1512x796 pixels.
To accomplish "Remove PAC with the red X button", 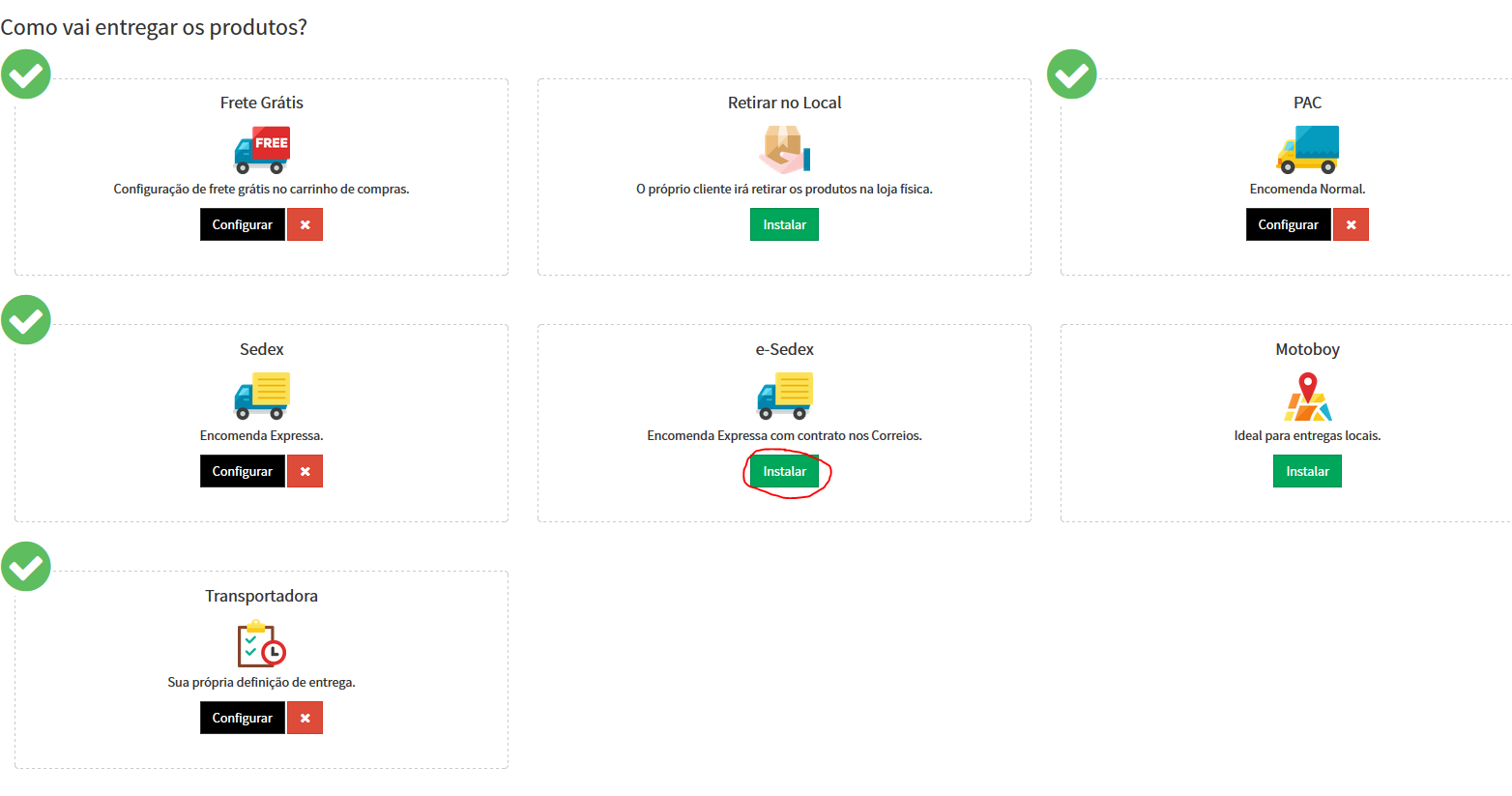I will (1351, 224).
